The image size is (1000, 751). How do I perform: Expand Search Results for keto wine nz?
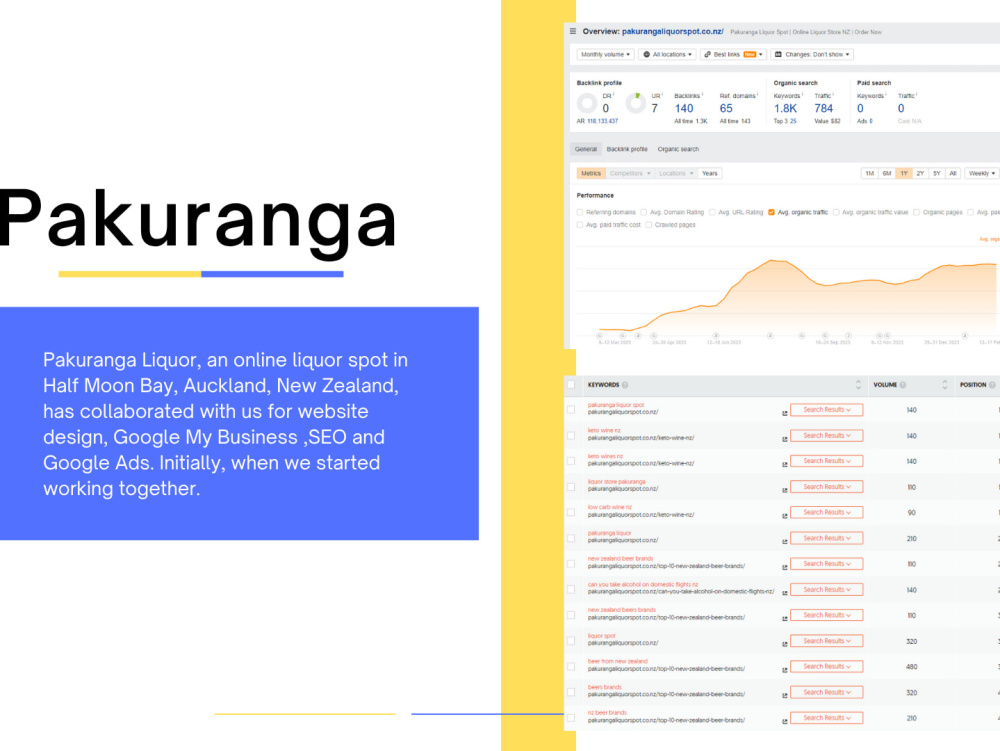point(827,435)
